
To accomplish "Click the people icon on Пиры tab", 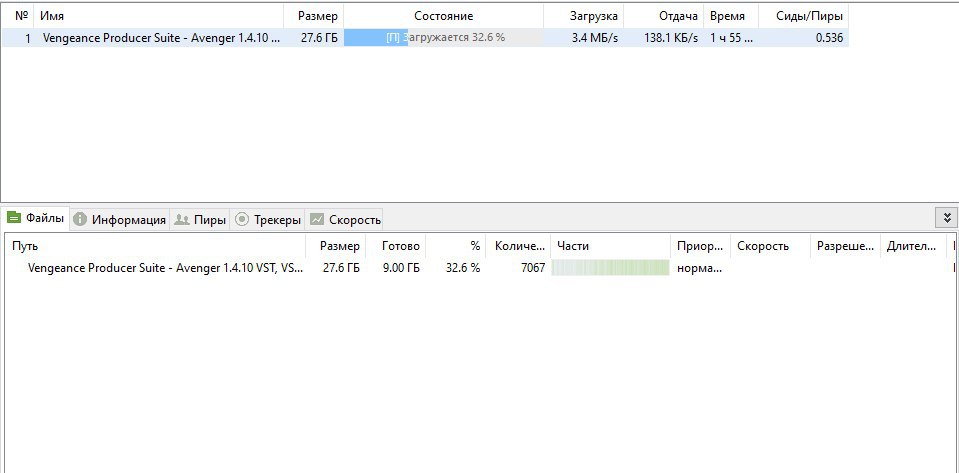I will click(182, 220).
